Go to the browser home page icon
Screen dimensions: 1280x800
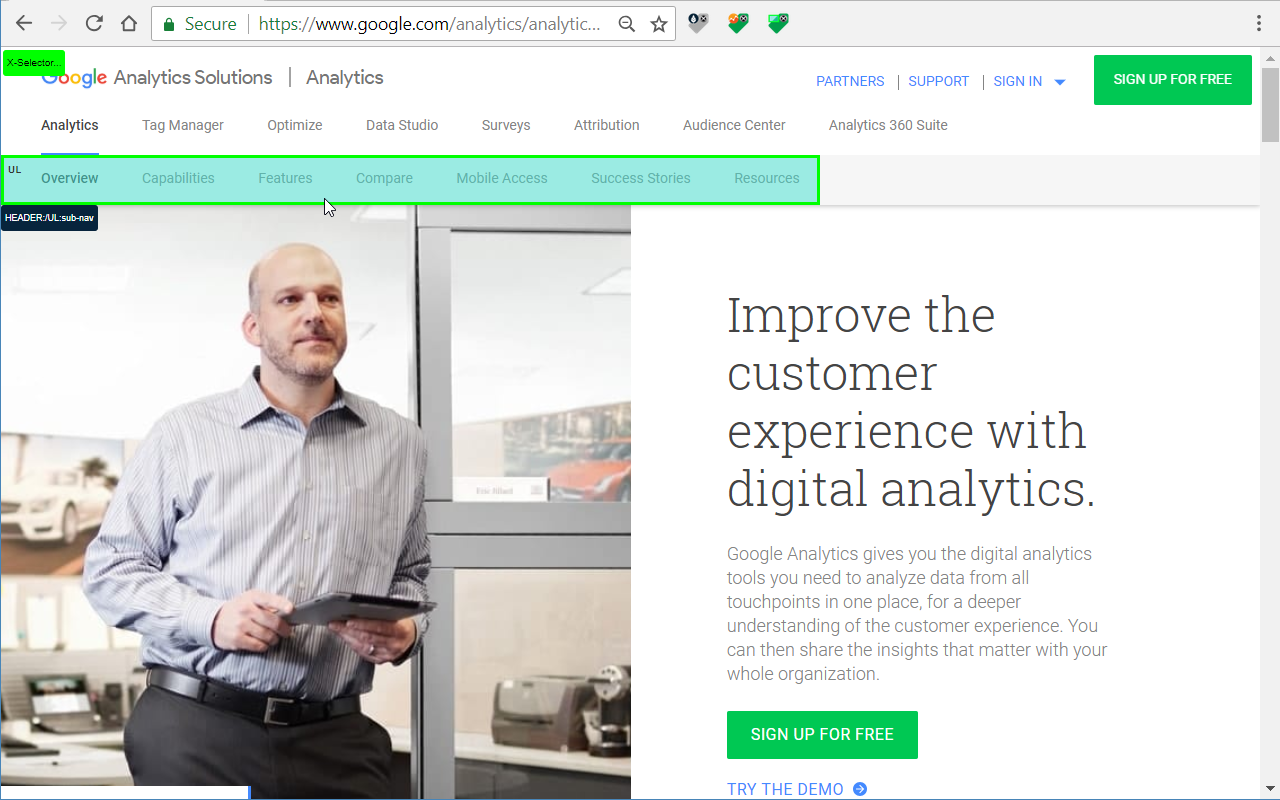129,23
